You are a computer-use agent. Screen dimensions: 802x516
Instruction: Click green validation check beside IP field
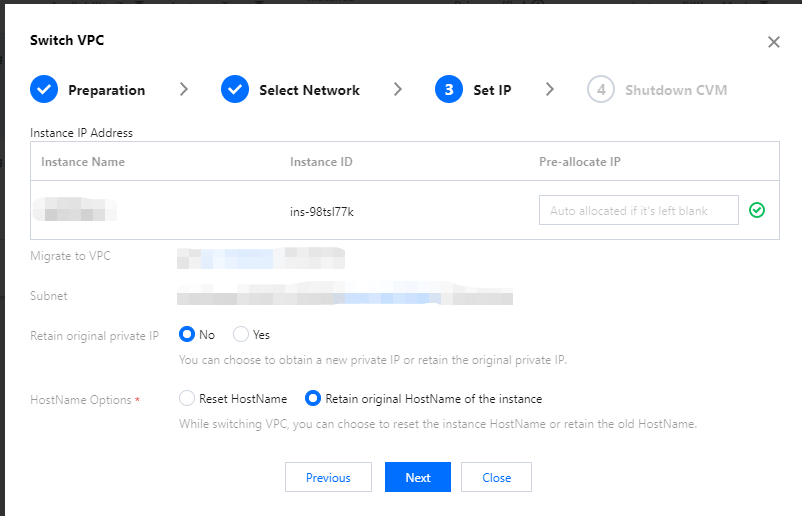(x=757, y=210)
